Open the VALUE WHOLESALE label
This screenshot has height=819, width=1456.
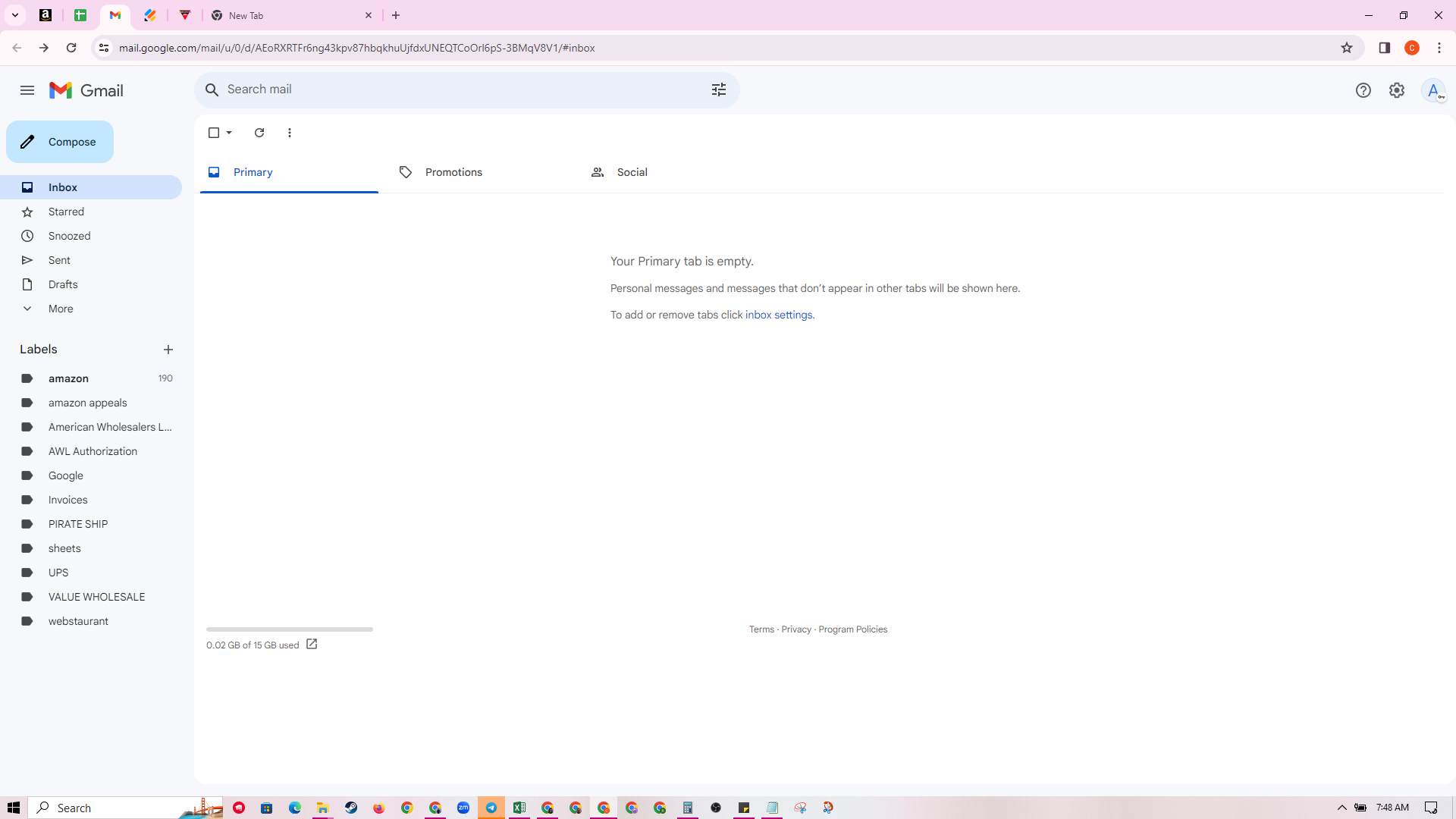(x=91, y=597)
